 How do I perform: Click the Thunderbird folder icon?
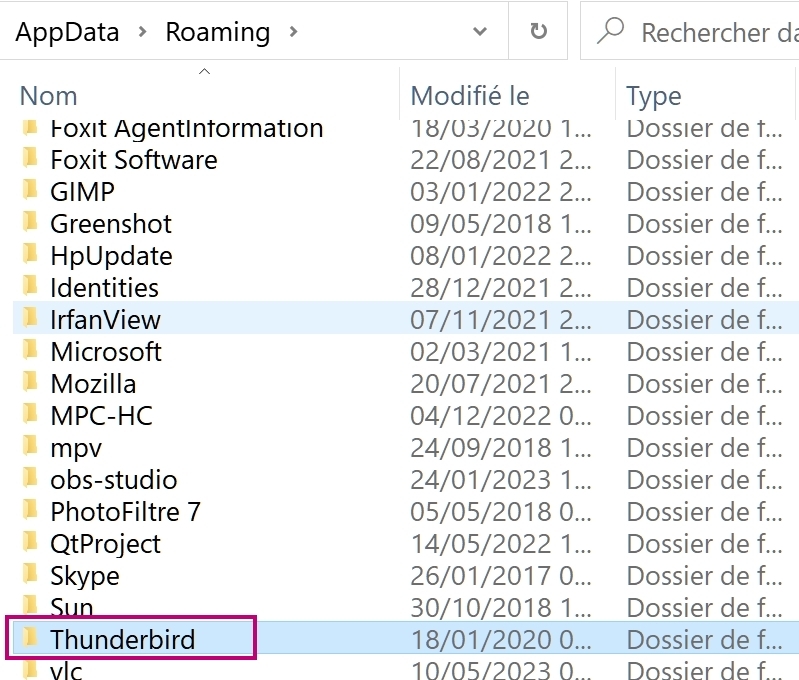pos(31,639)
